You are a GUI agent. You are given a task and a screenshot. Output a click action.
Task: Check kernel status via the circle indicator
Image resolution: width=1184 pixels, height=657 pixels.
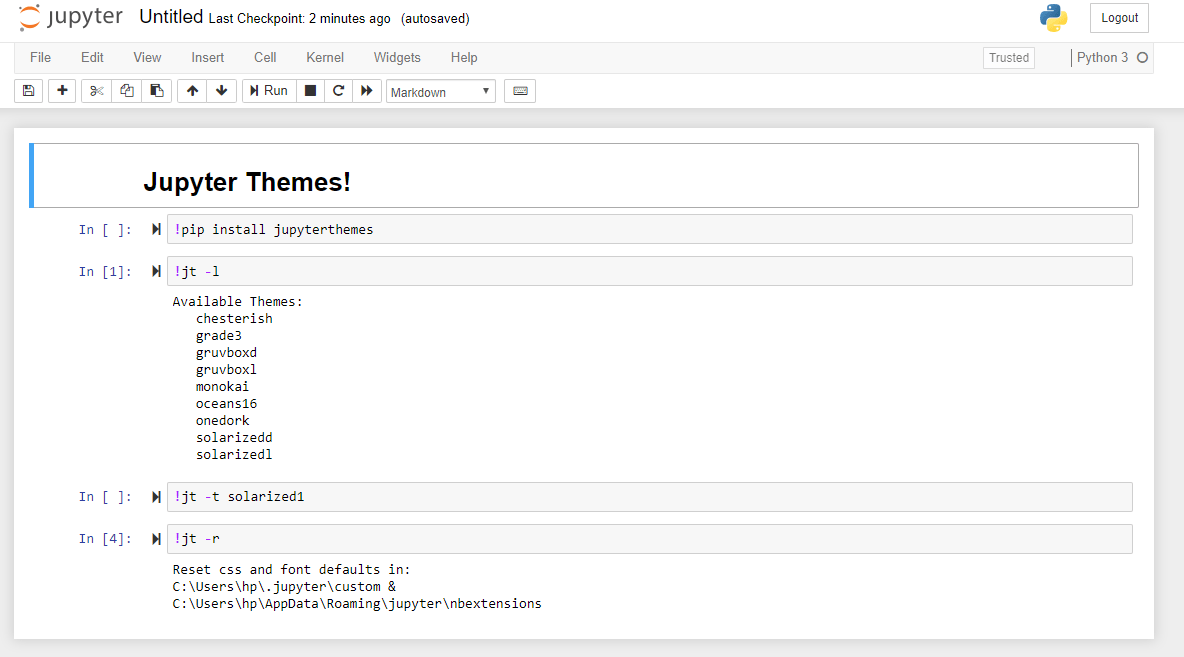(x=1143, y=57)
